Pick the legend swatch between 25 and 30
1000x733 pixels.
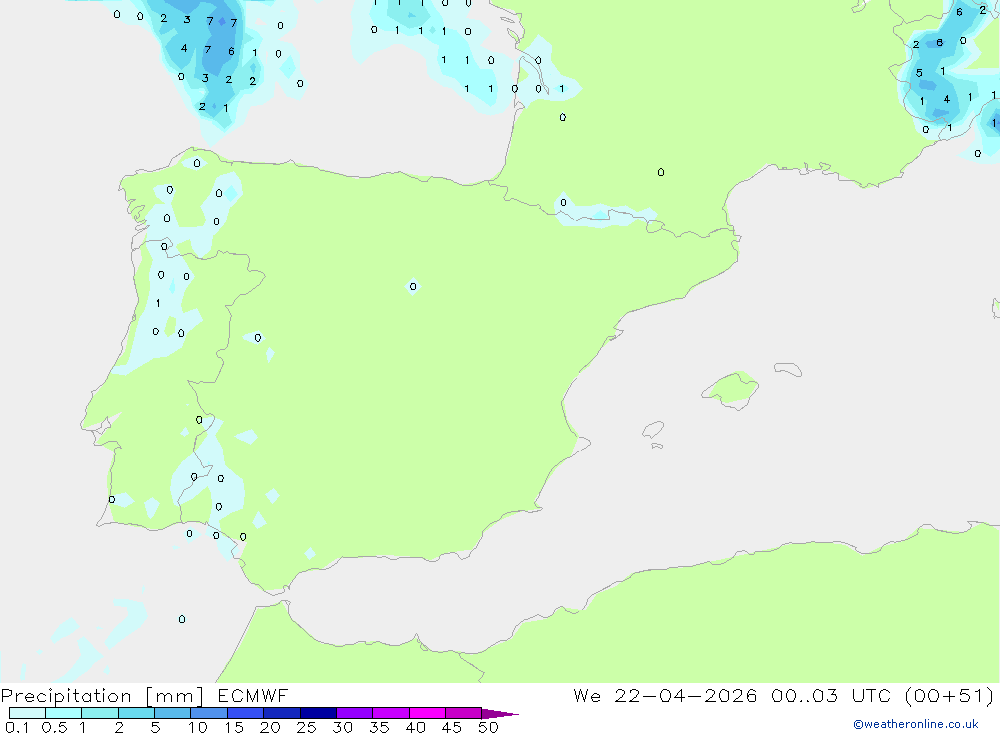[x=318, y=713]
